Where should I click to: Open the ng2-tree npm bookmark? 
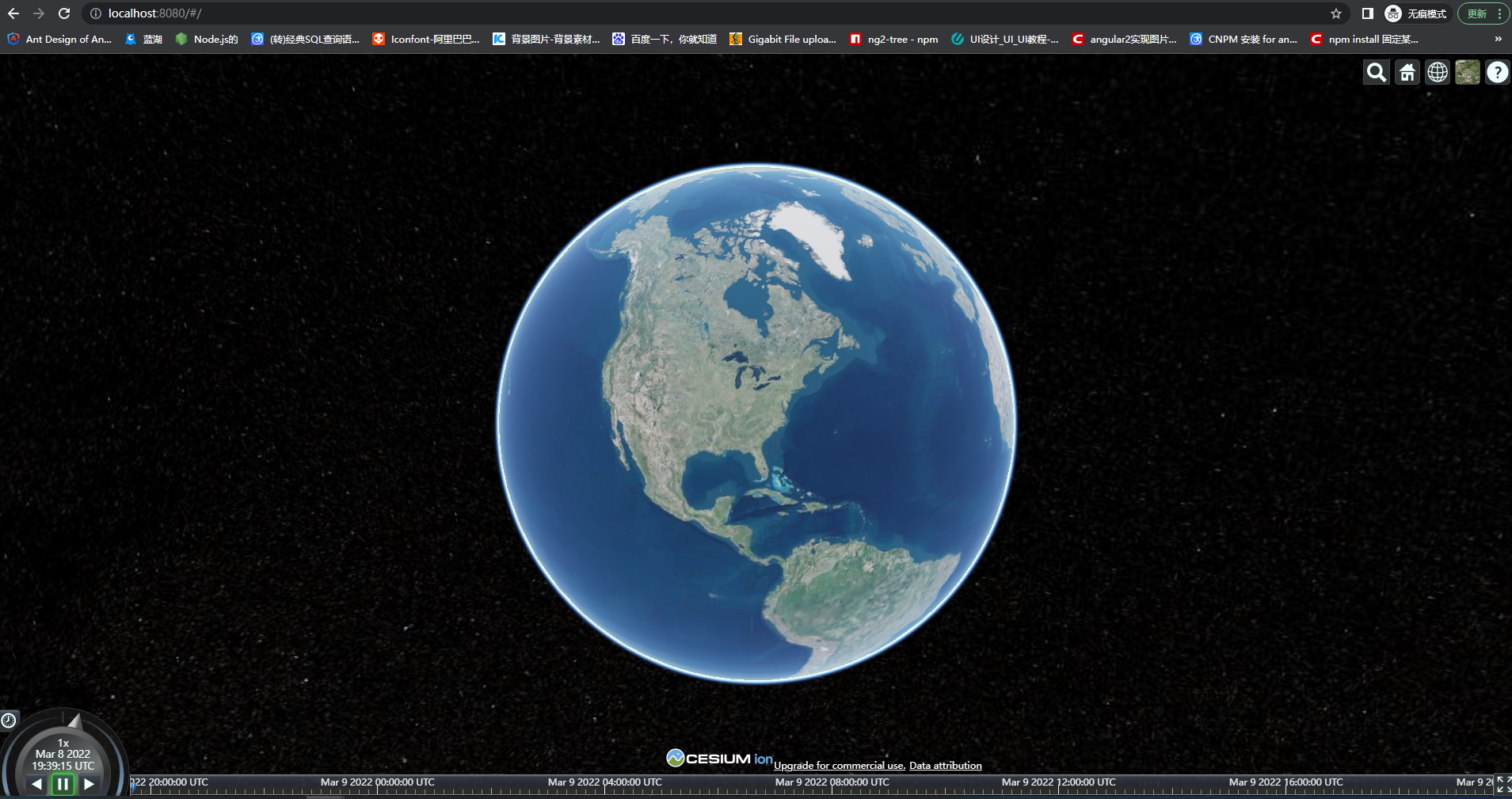pos(894,39)
